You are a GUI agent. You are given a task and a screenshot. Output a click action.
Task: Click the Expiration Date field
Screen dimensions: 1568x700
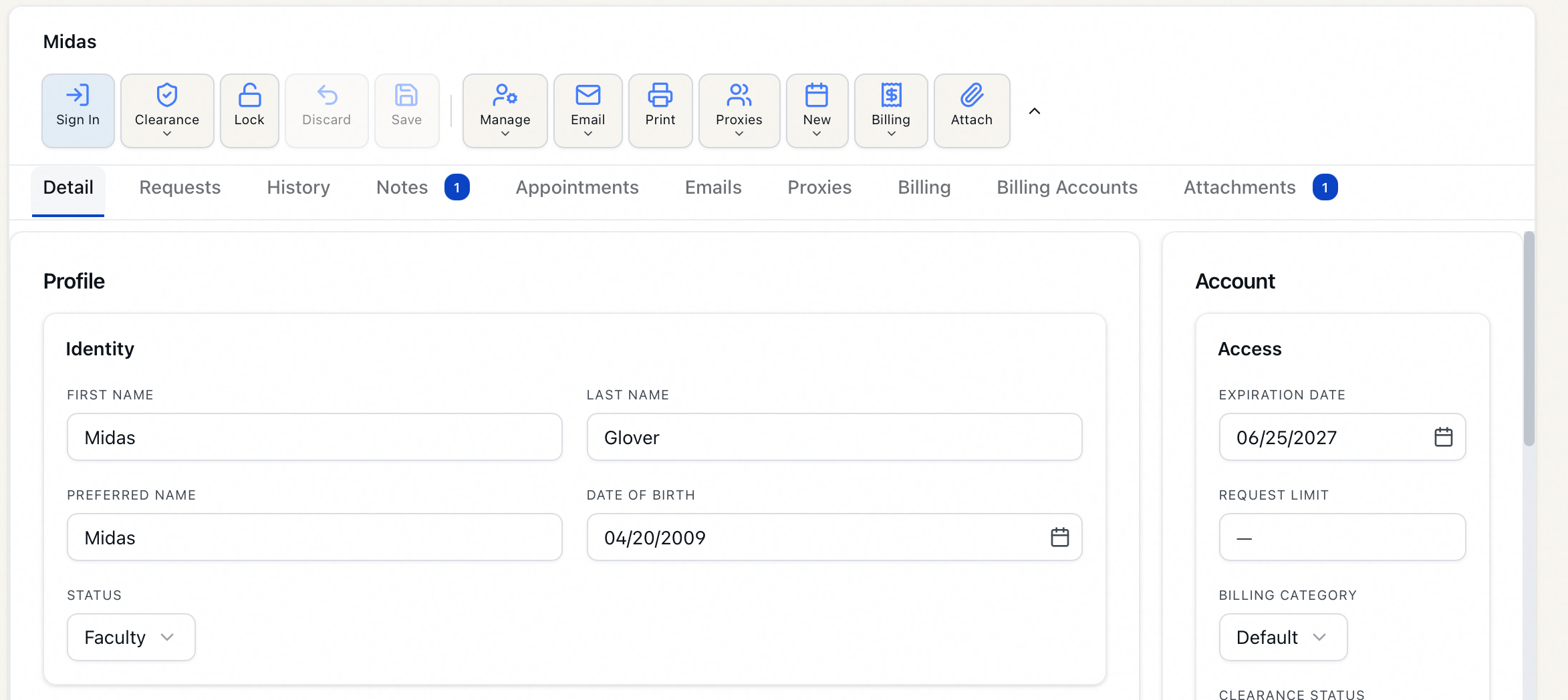(x=1343, y=437)
